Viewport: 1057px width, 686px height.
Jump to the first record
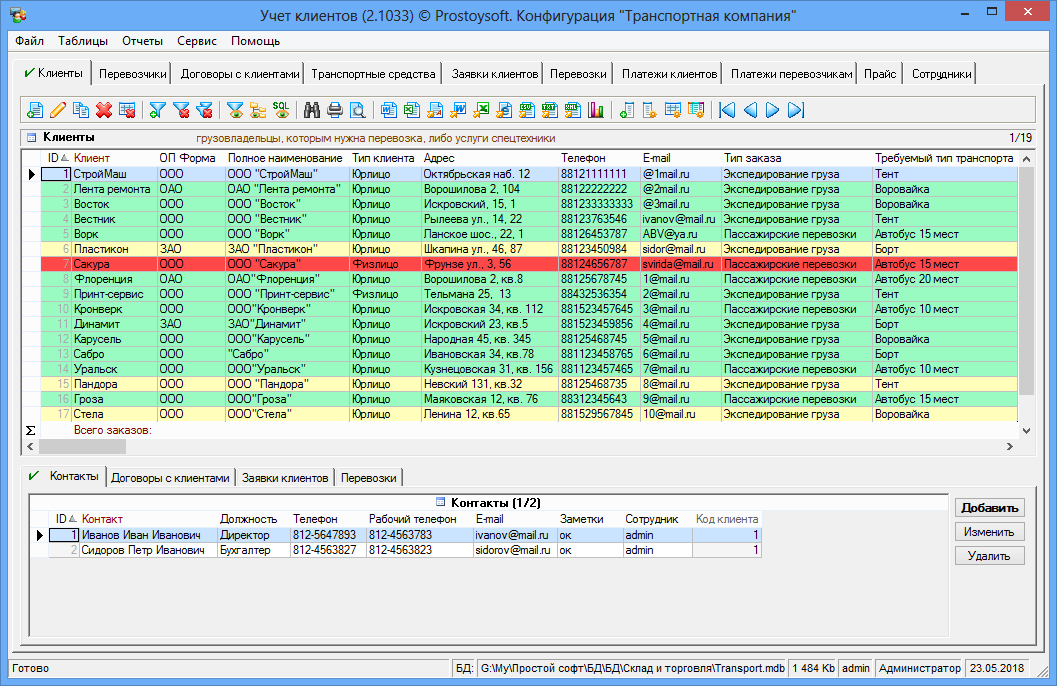727,110
